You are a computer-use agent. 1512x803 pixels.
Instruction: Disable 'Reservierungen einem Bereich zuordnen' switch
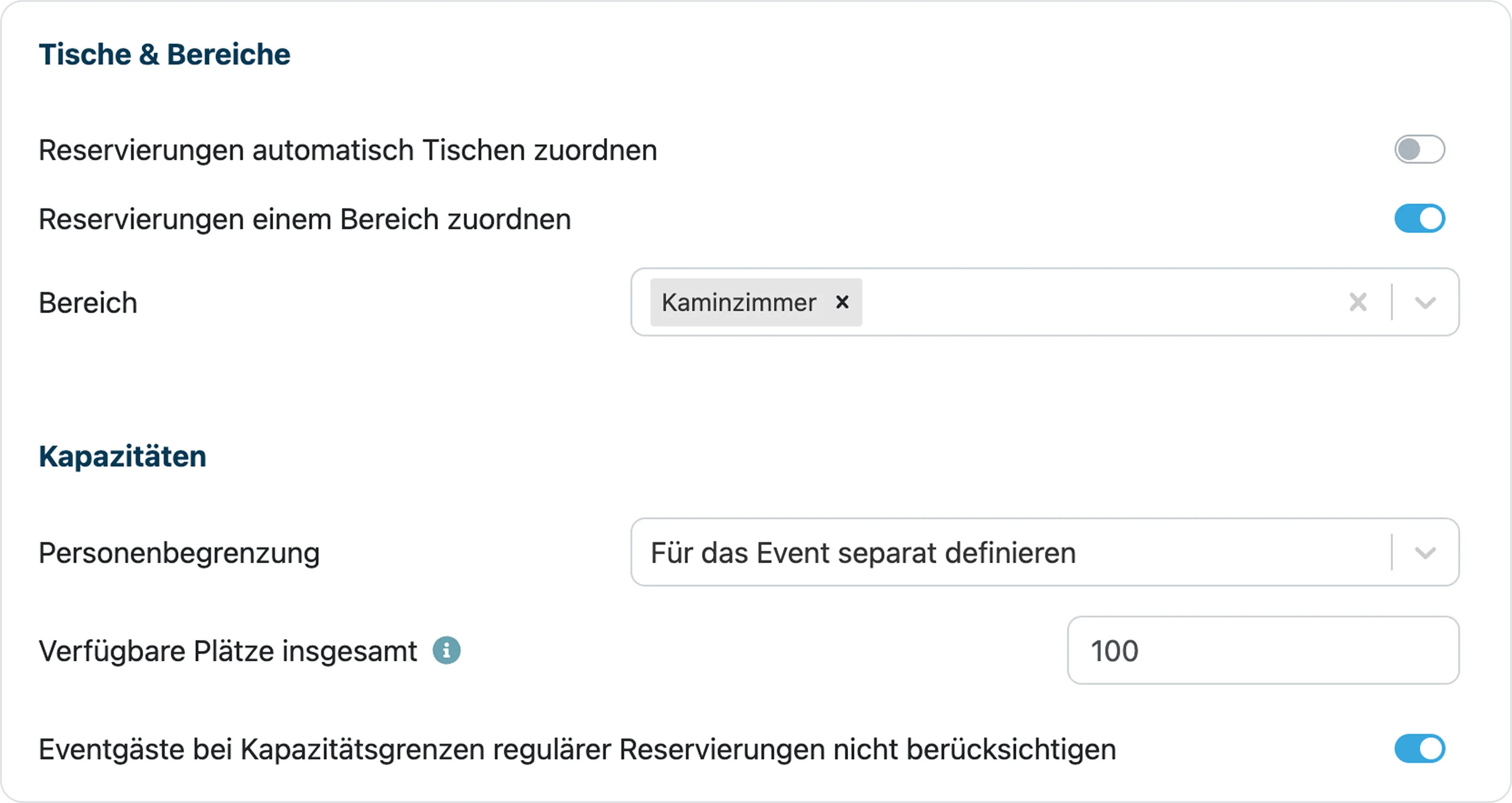click(1419, 218)
